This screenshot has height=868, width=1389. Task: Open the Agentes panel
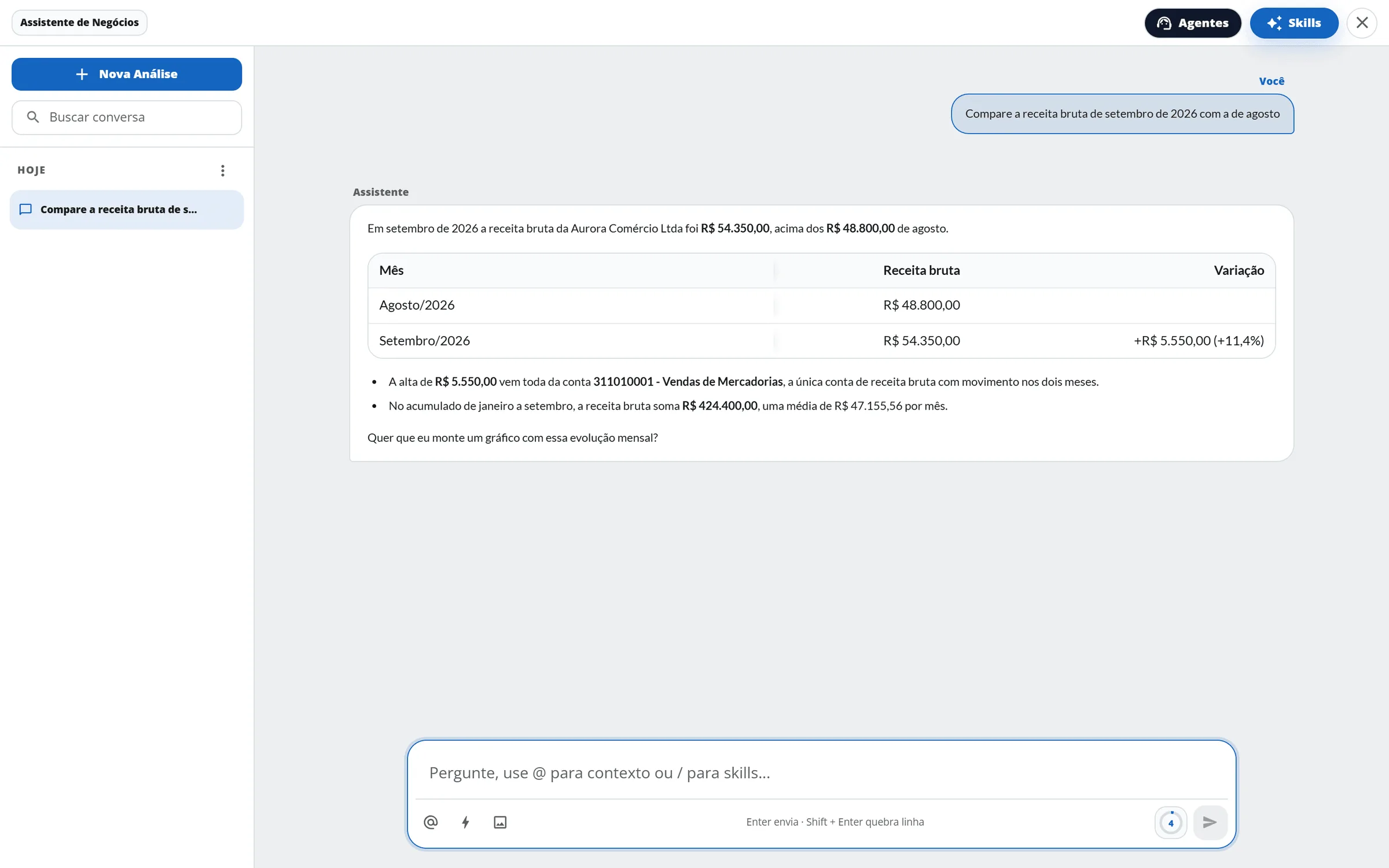click(1193, 23)
